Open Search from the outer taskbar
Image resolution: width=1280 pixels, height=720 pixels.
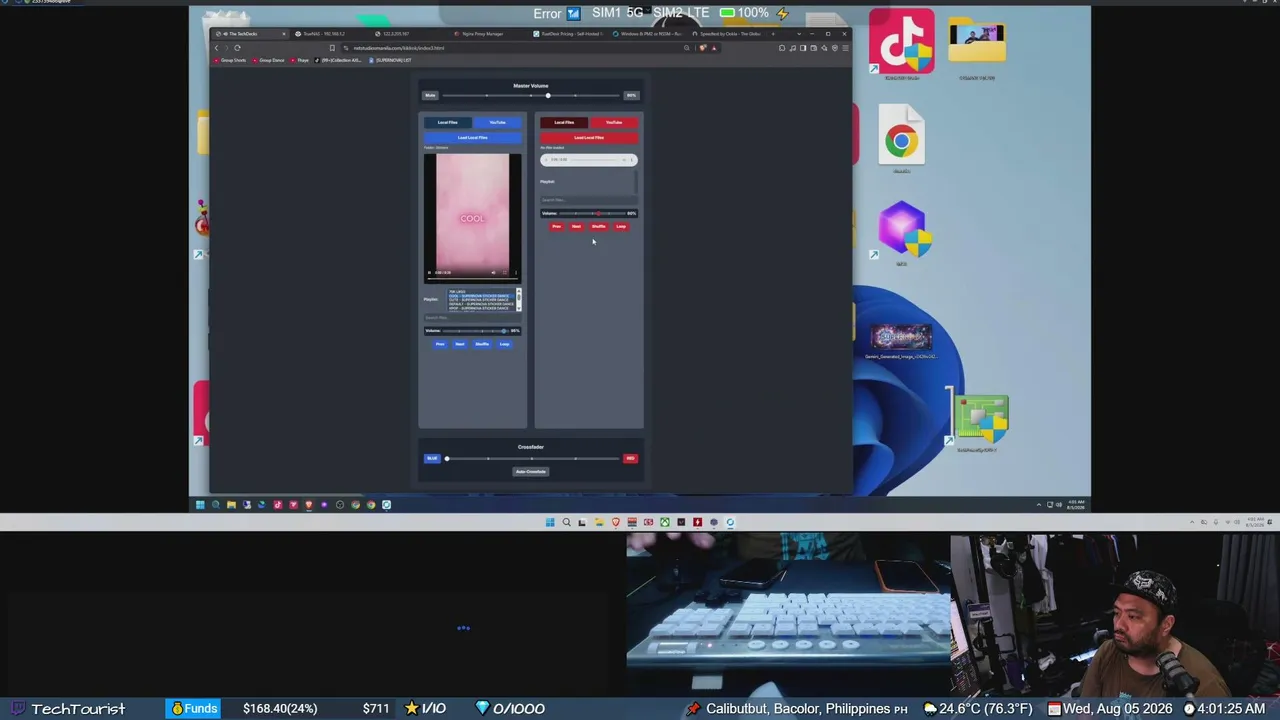click(566, 522)
